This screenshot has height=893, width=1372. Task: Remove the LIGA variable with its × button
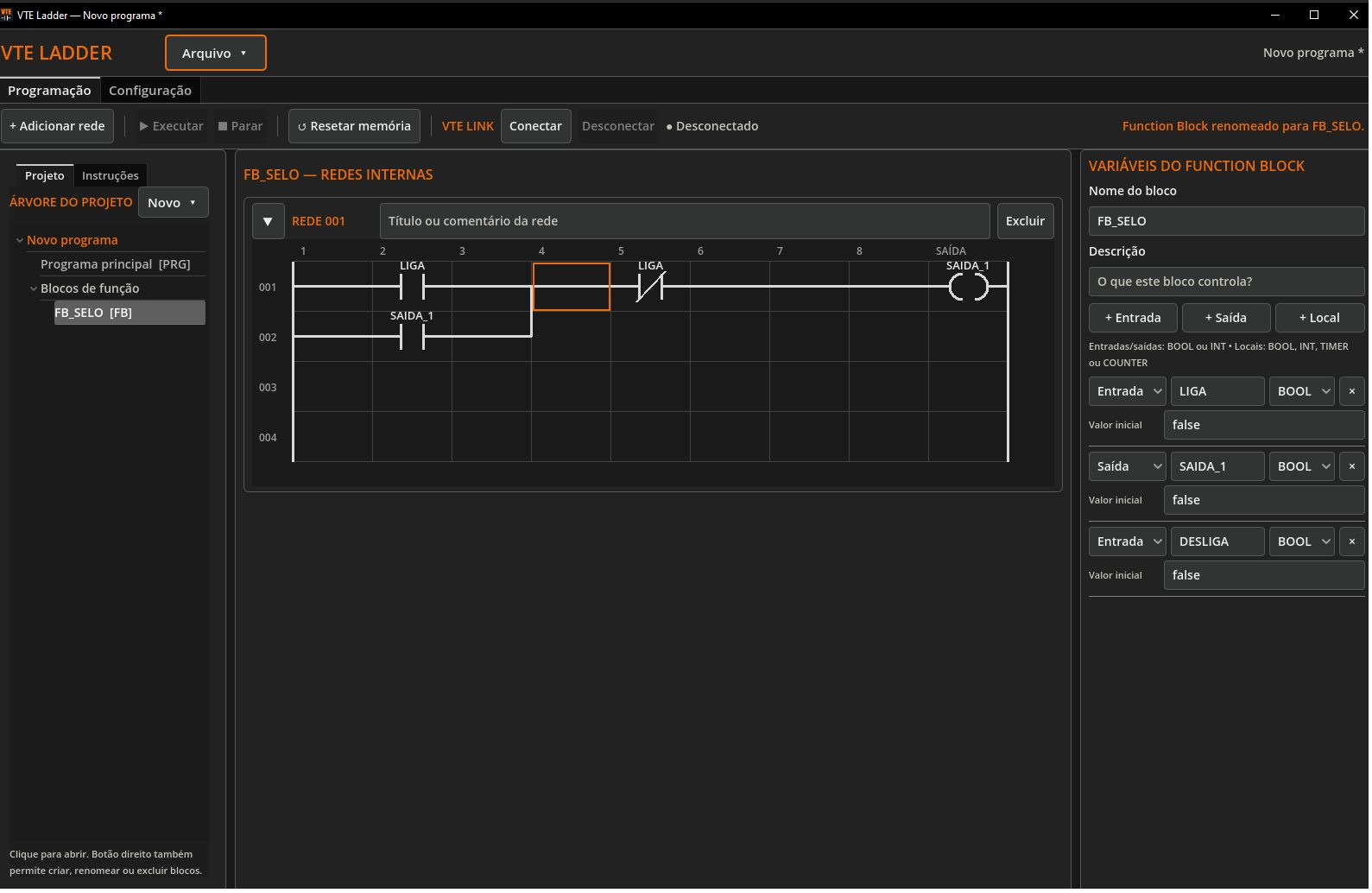coord(1352,391)
